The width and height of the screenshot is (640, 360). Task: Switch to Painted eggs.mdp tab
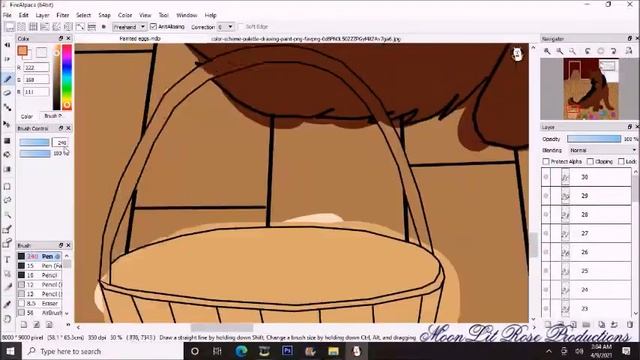coord(140,39)
